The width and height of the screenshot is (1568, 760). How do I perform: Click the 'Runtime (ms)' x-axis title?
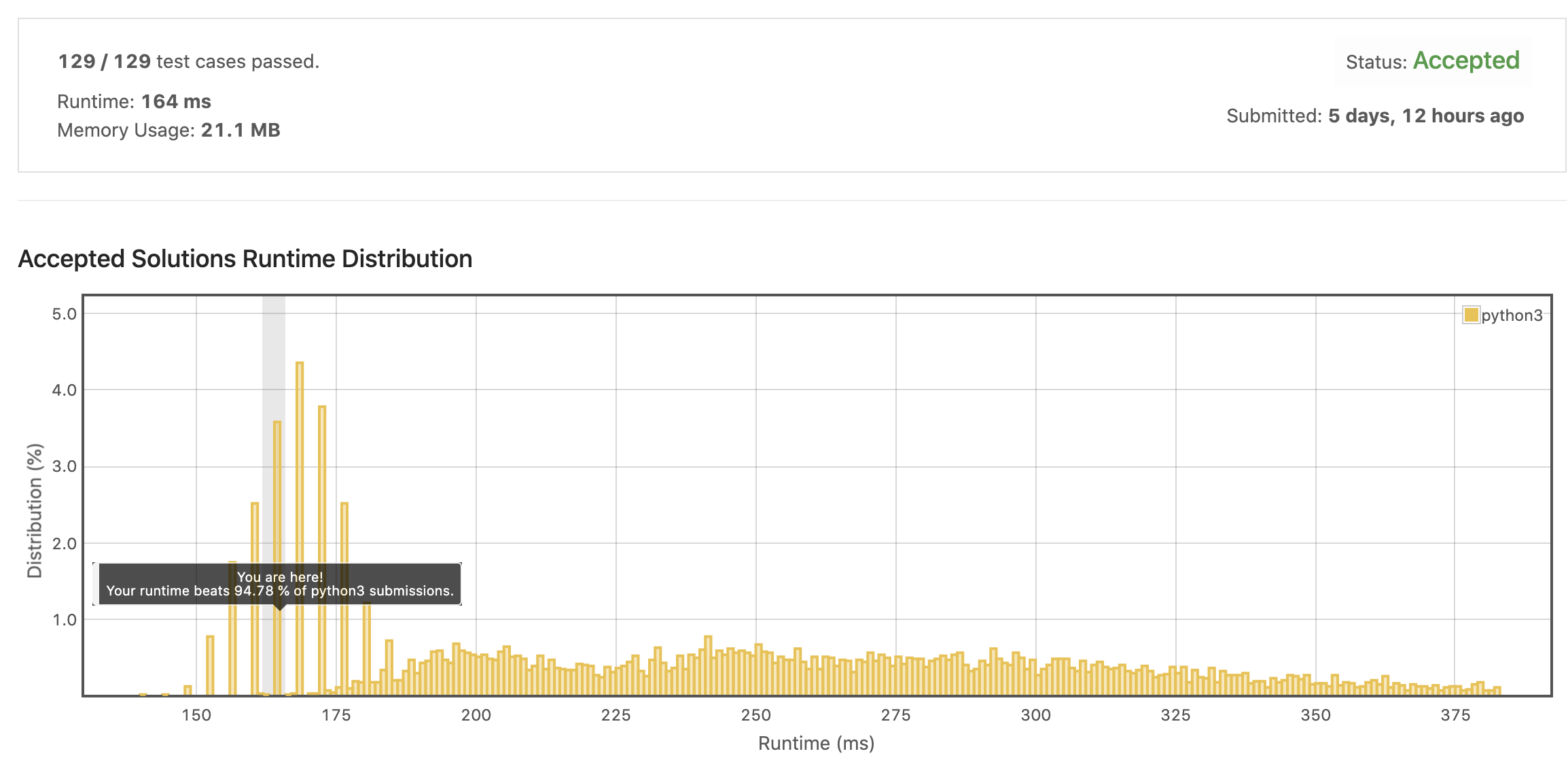pos(816,743)
